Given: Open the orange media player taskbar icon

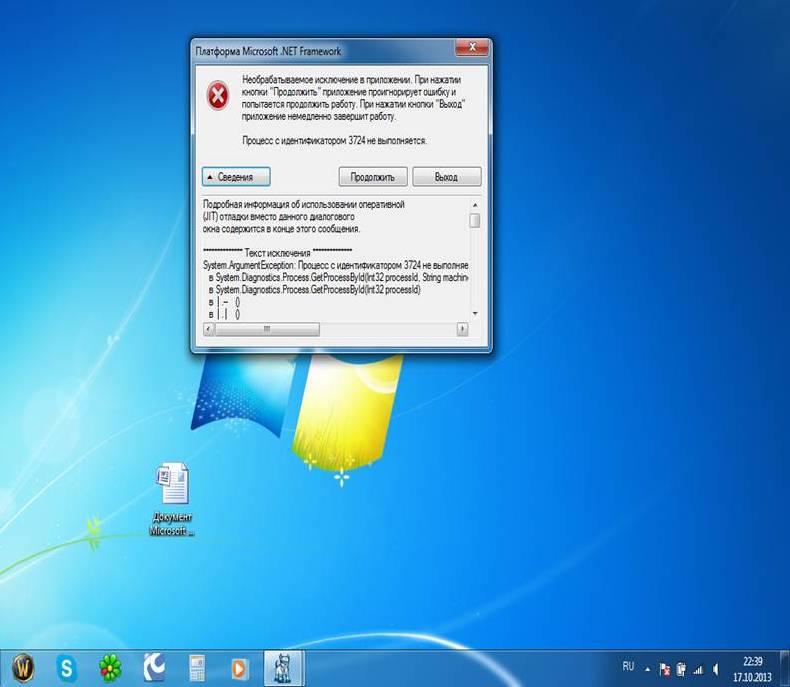Looking at the screenshot, I should [240, 668].
